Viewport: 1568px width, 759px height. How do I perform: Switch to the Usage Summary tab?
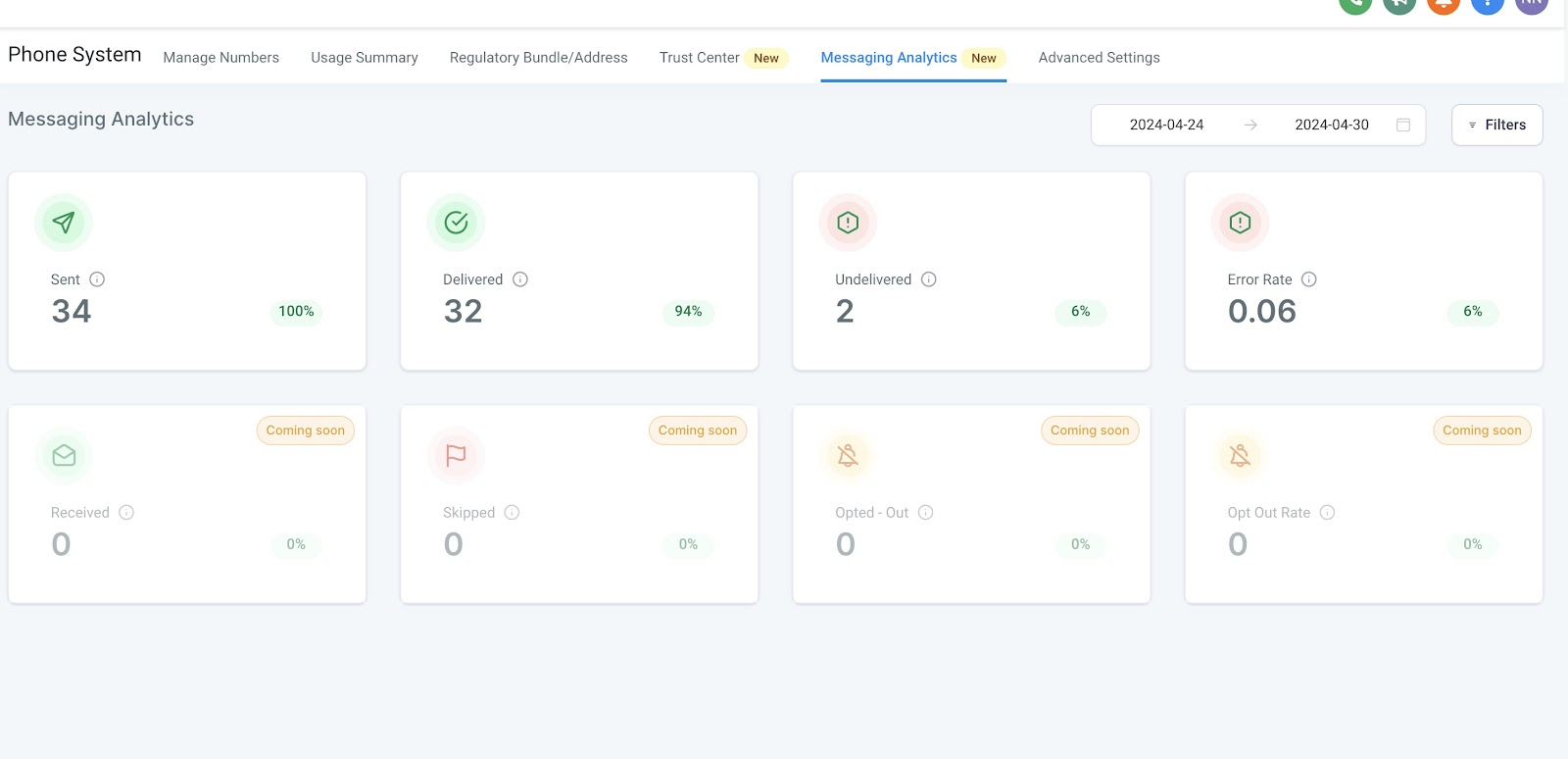click(365, 58)
